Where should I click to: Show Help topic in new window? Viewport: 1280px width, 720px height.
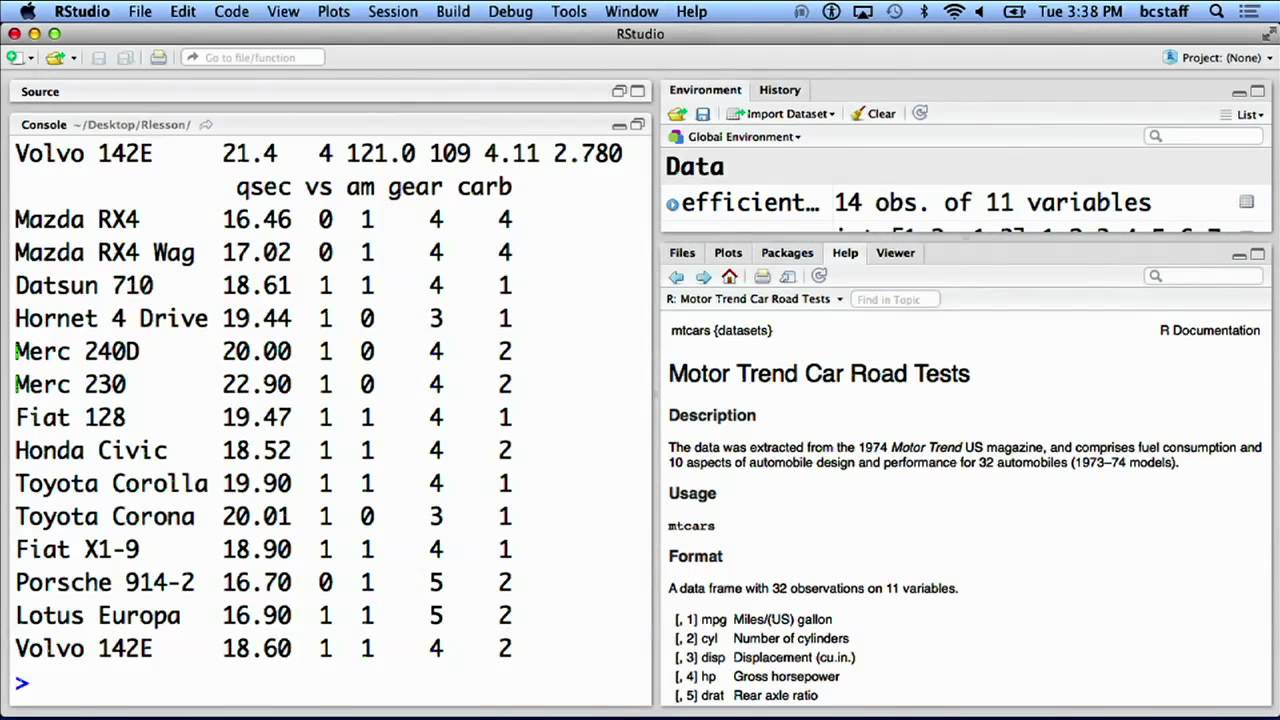tap(787, 277)
